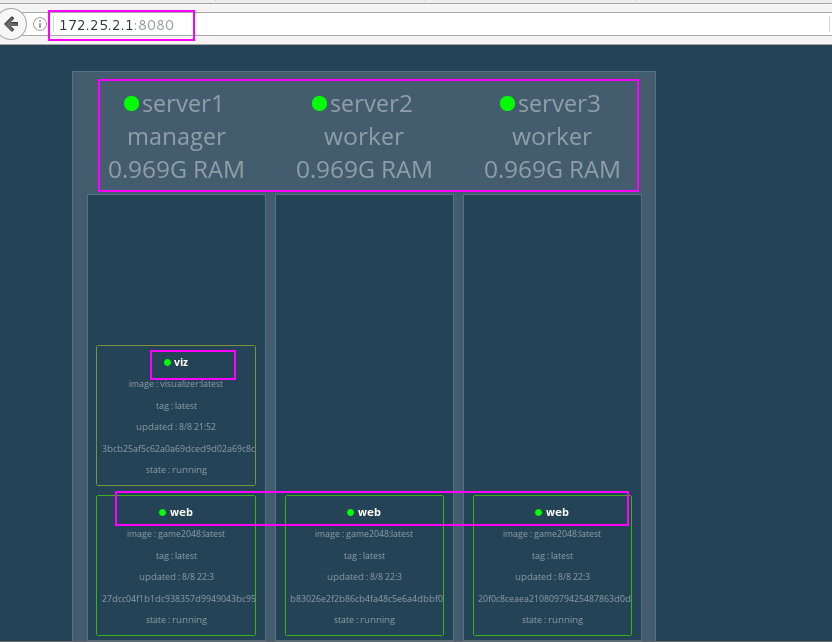Viewport: 832px width, 642px height.
Task: Click image : game2048:latest on server2
Action: point(363,534)
